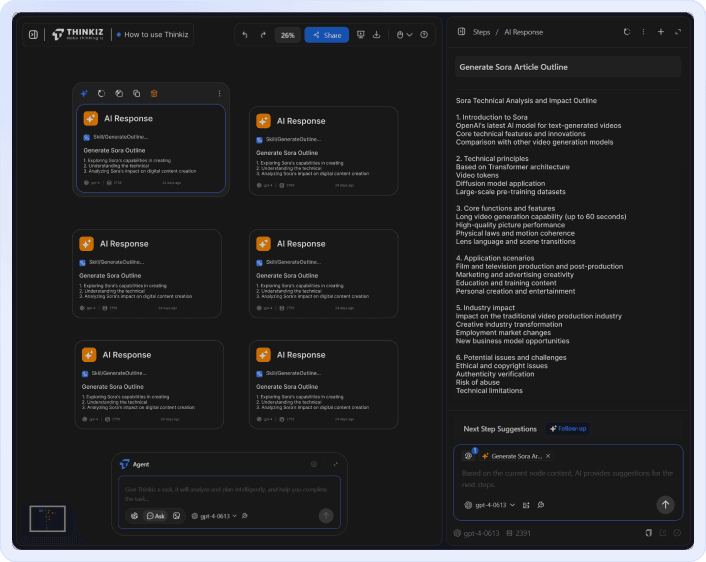The height and width of the screenshot is (562, 706).
Task: Download the canvas via toolbar icon
Action: [376, 35]
